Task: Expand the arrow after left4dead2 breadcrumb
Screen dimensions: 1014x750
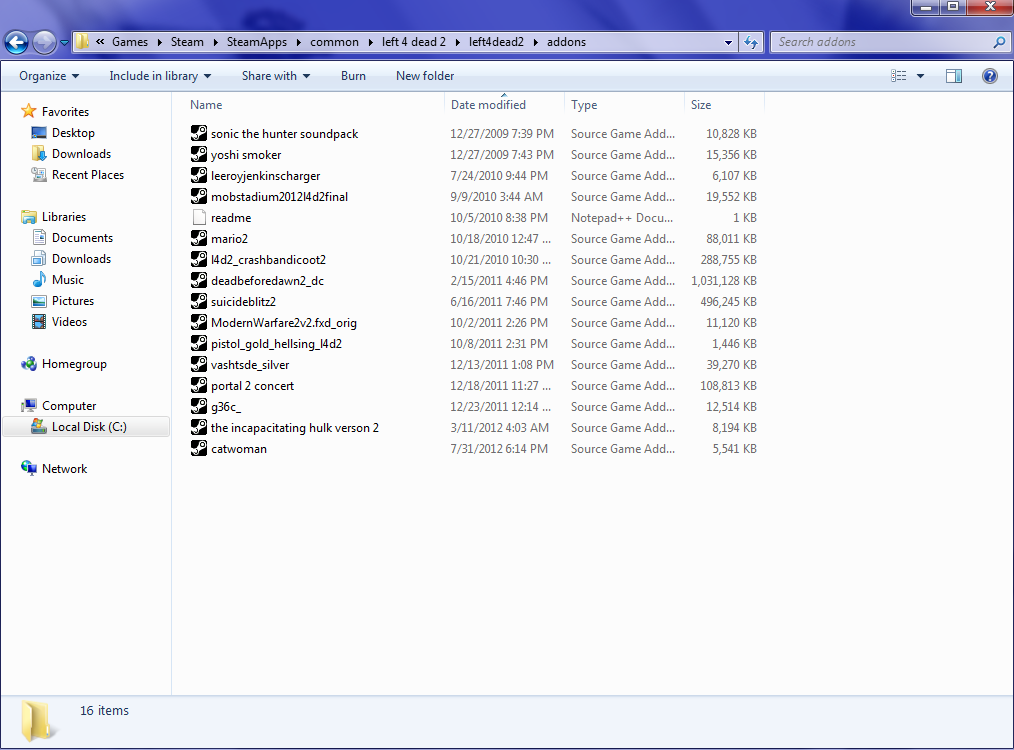Action: [x=536, y=42]
